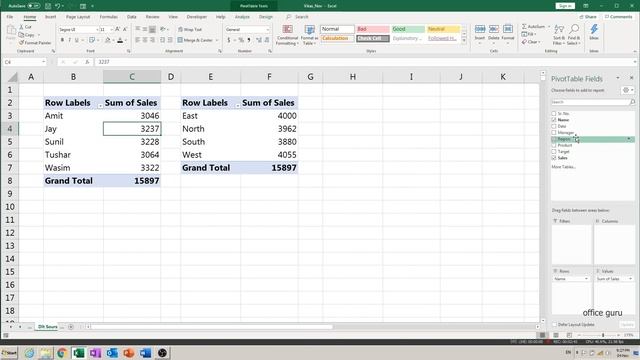Viewport: 640px width, 360px height.
Task: Open Row Labels filter in cell E2
Action: (237, 106)
